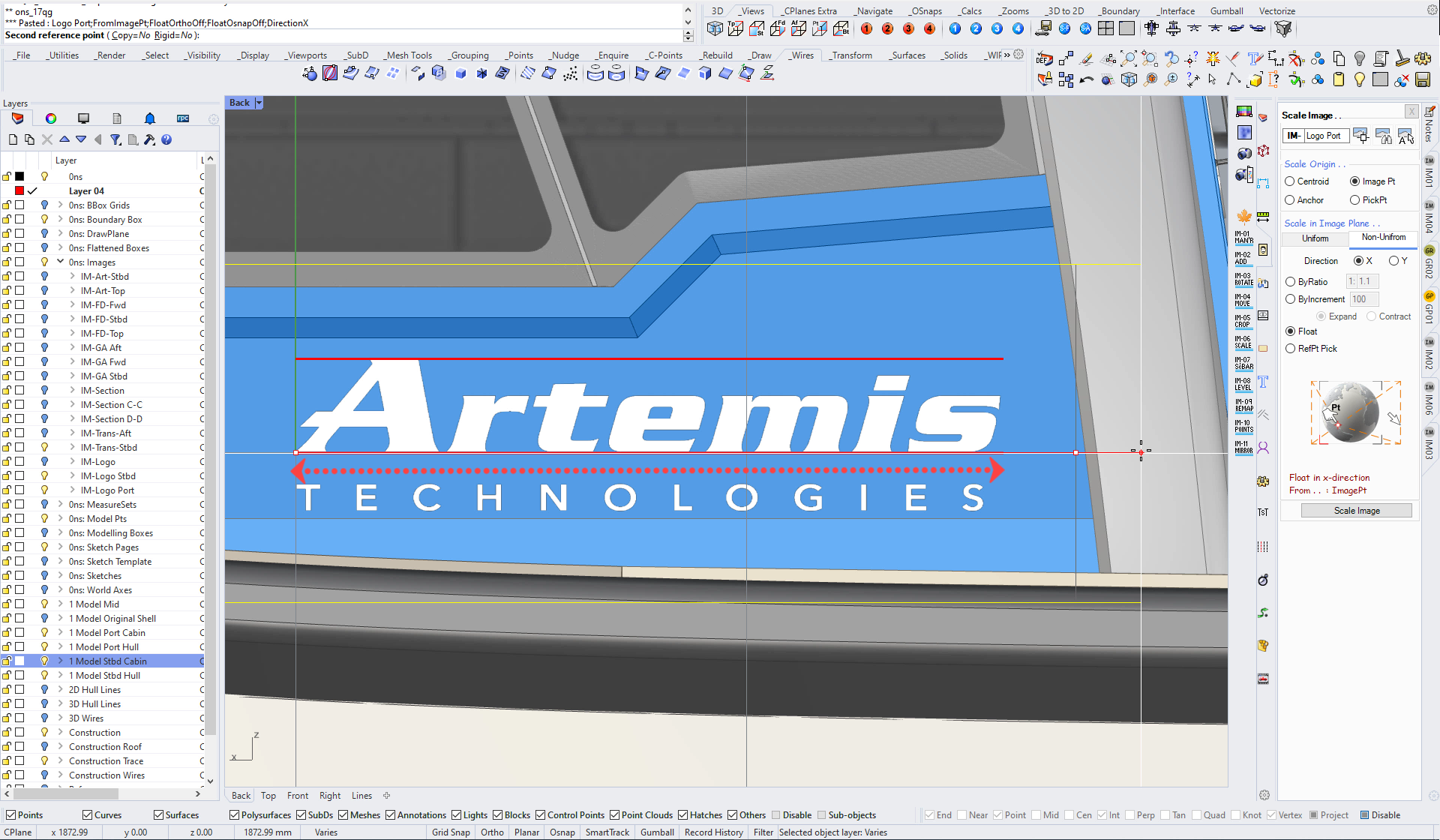Click the yellow lightbulb Show icon

pyautogui.click(x=1360, y=79)
